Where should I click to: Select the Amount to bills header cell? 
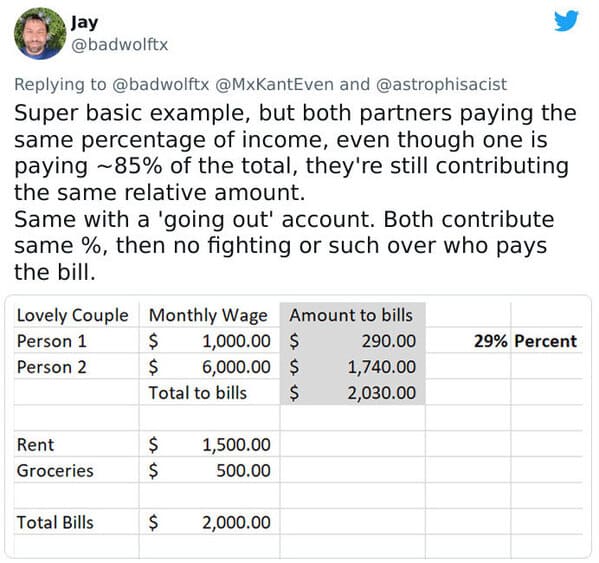tap(353, 315)
